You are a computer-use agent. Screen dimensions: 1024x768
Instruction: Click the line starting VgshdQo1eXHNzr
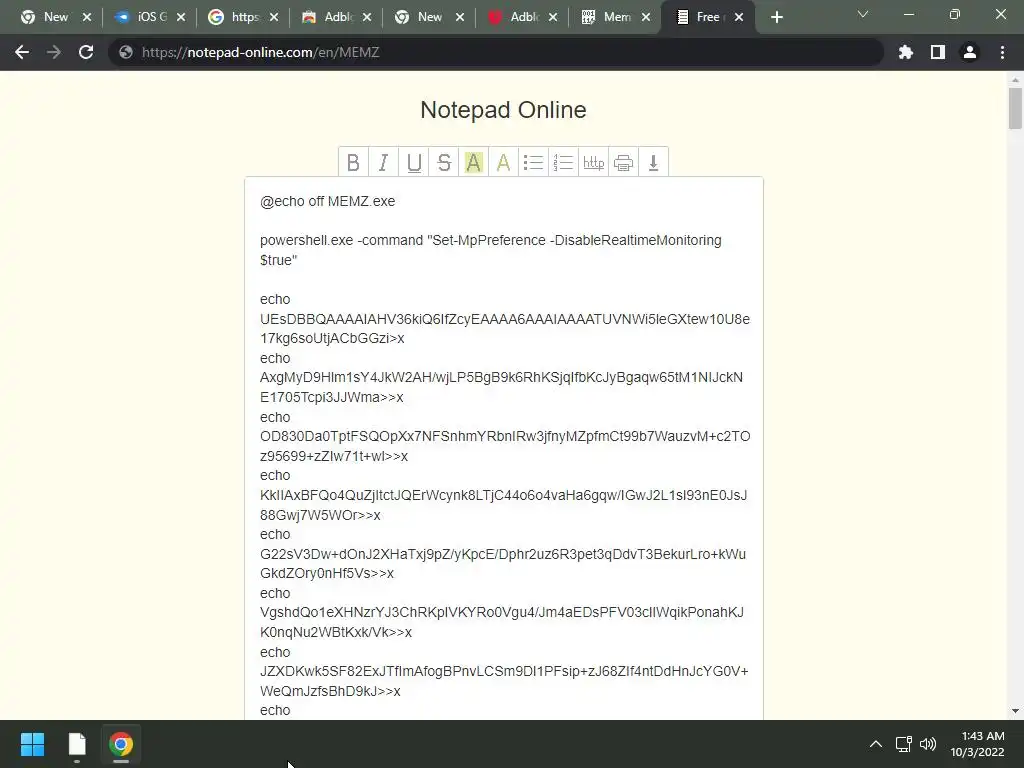click(x=502, y=622)
